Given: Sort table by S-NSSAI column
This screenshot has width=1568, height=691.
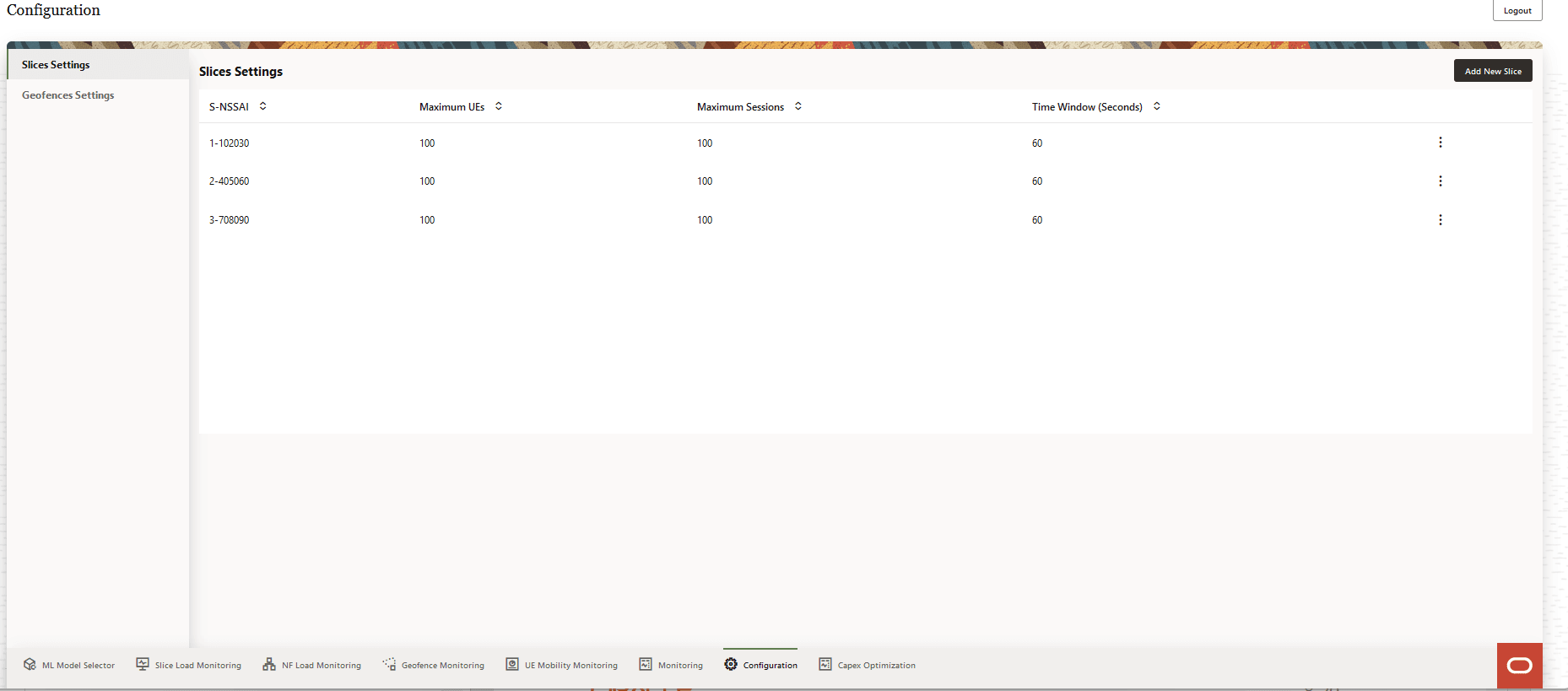Looking at the screenshot, I should [x=263, y=106].
